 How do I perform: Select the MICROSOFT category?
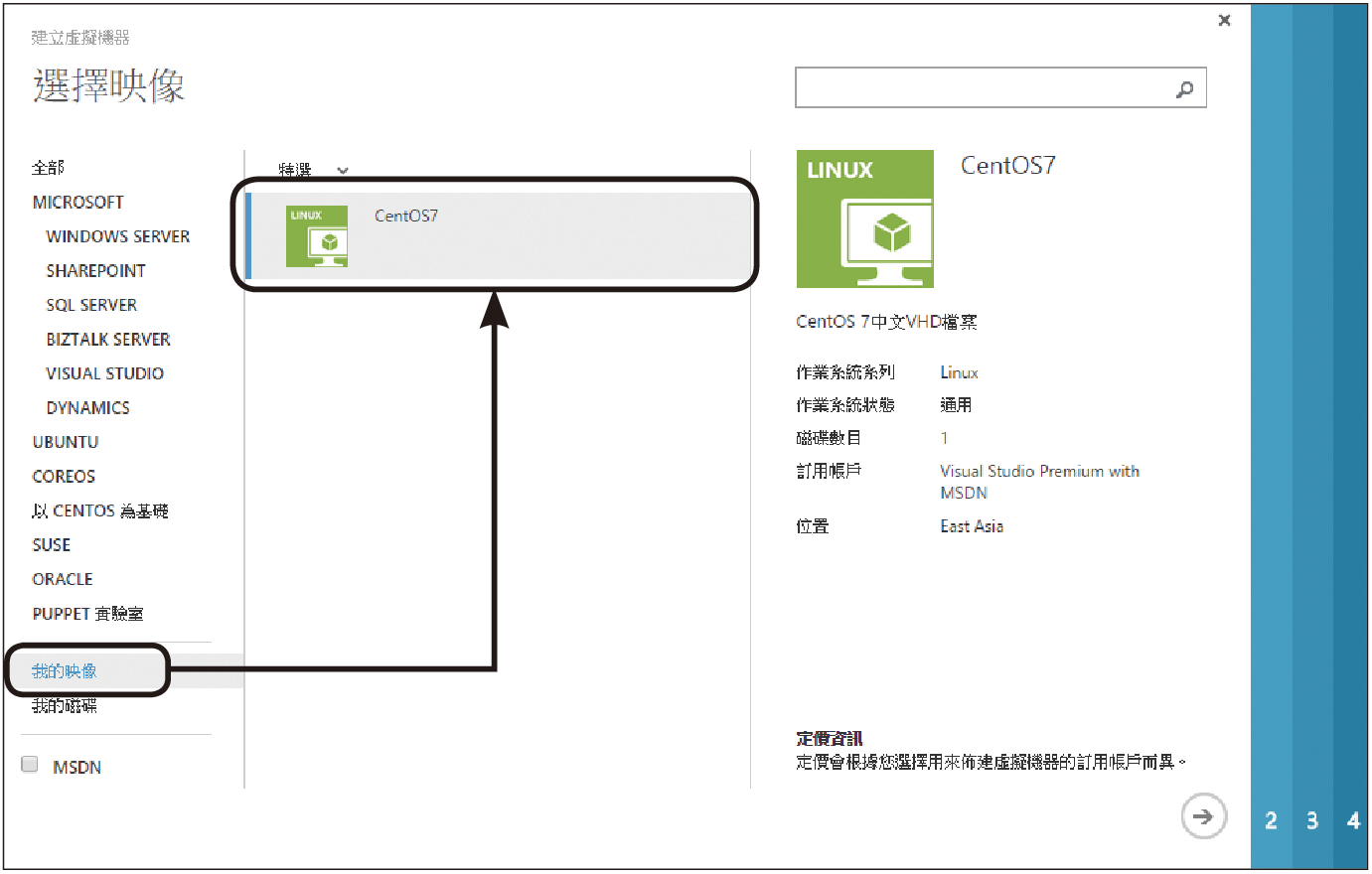tap(77, 202)
